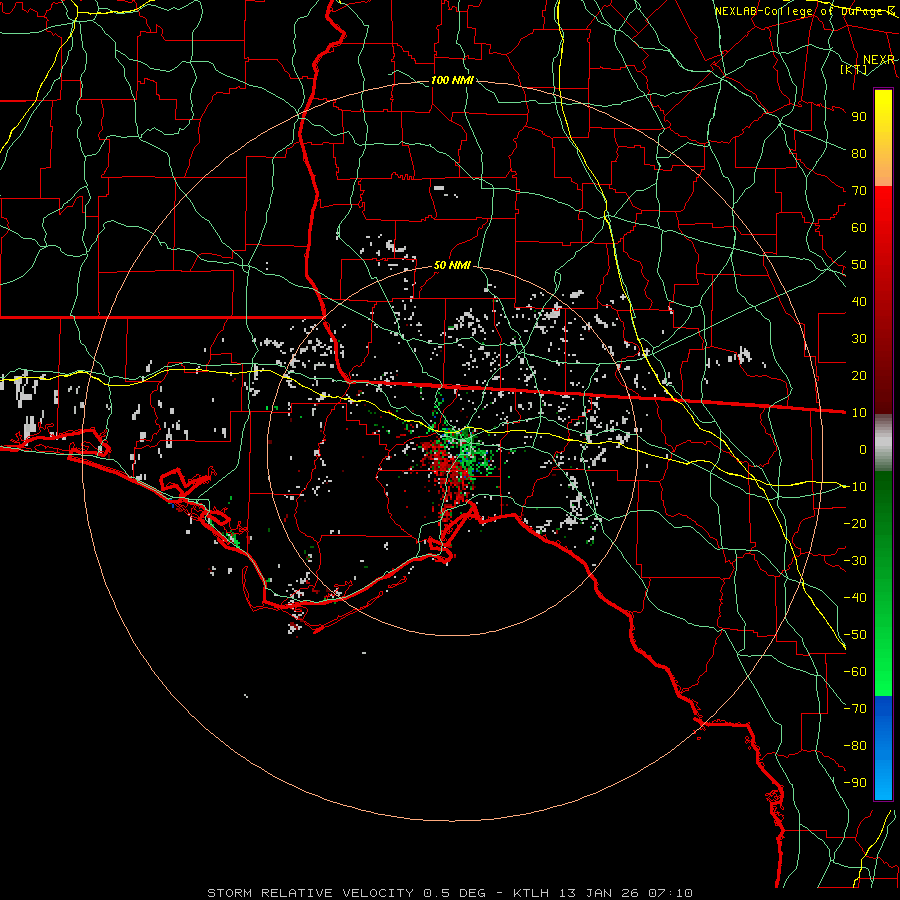900x900 pixels.
Task: Pick the gray zero-velocity scale segment
Action: [883, 443]
